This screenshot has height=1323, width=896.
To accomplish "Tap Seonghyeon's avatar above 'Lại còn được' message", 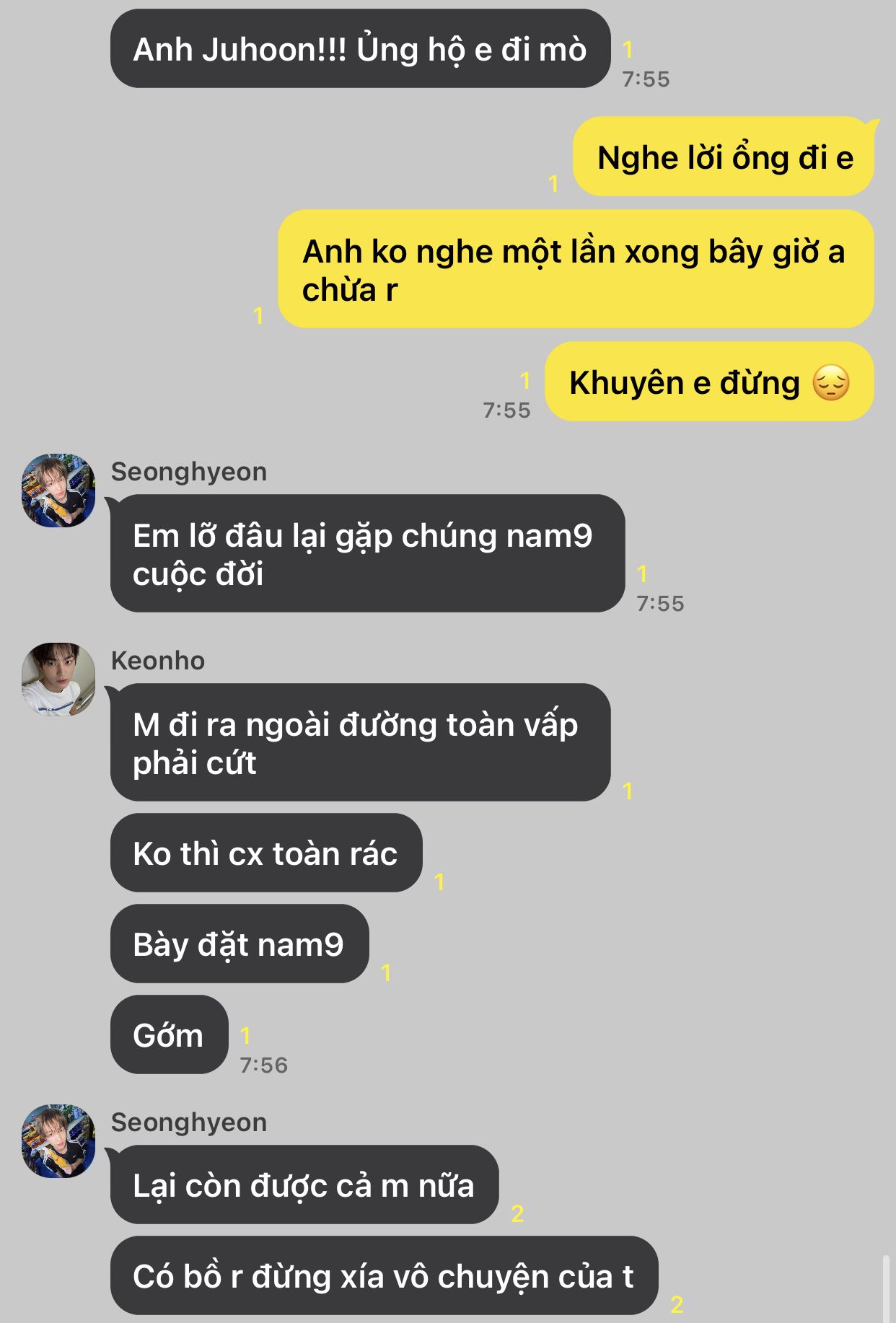I will 58,1140.
